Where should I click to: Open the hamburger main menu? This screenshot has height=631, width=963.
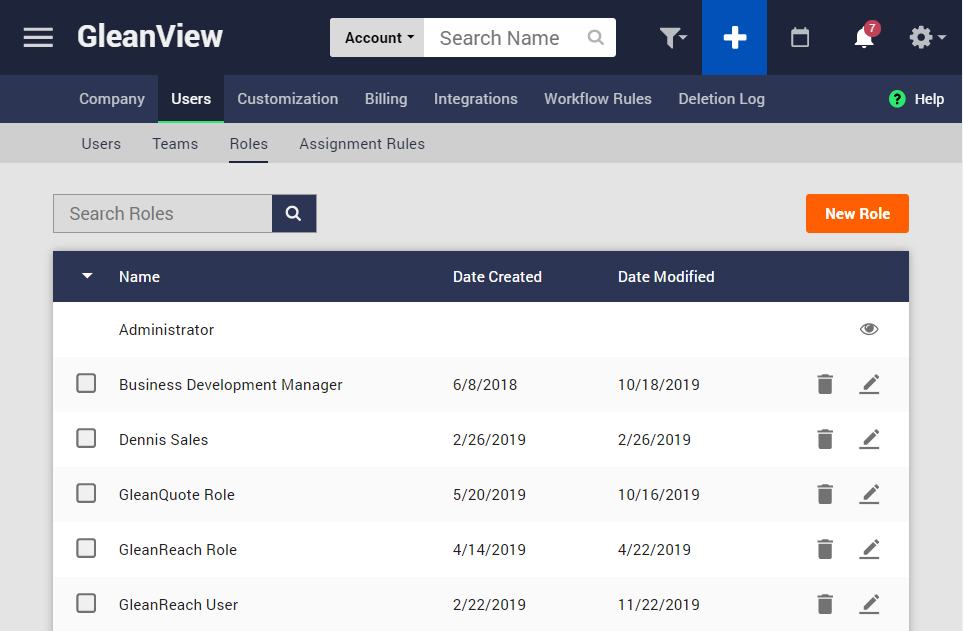tap(38, 38)
